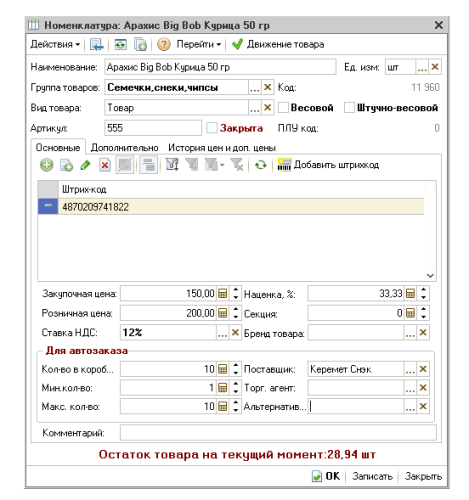Click the help question mark icon
469x500 pixels.
(164, 44)
